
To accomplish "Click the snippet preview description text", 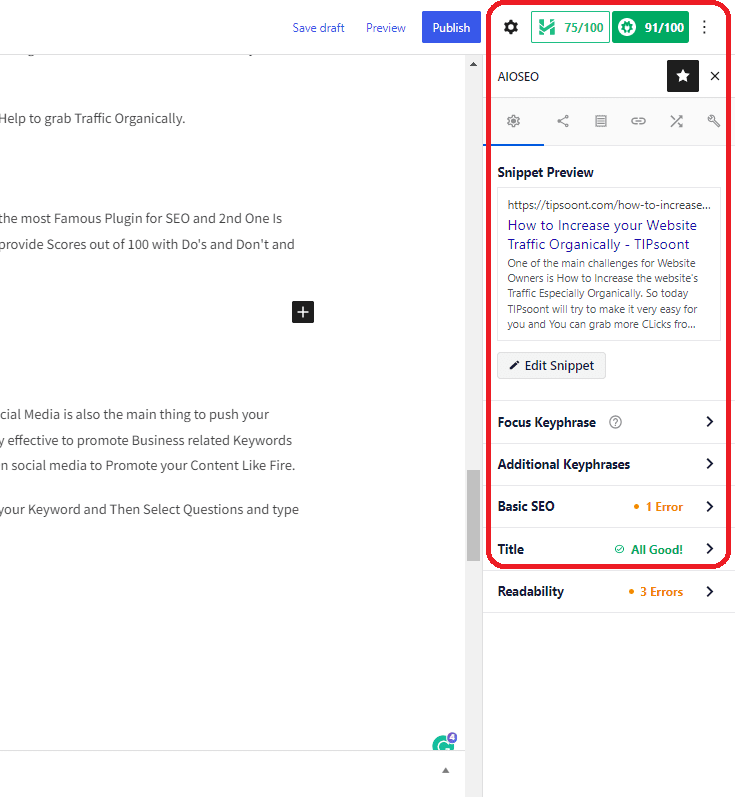I will [602, 294].
